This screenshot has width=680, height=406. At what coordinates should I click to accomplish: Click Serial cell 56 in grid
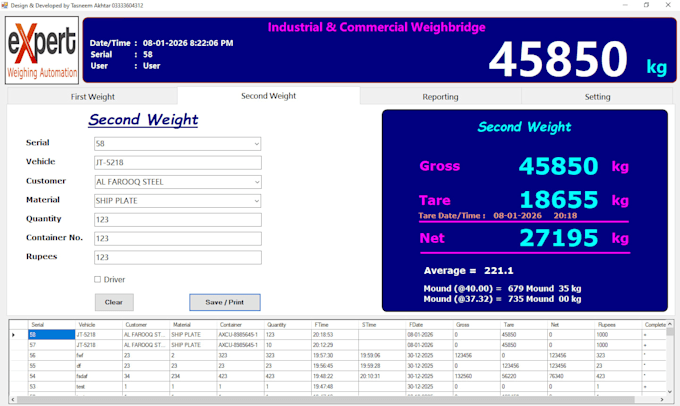[x=52, y=356]
